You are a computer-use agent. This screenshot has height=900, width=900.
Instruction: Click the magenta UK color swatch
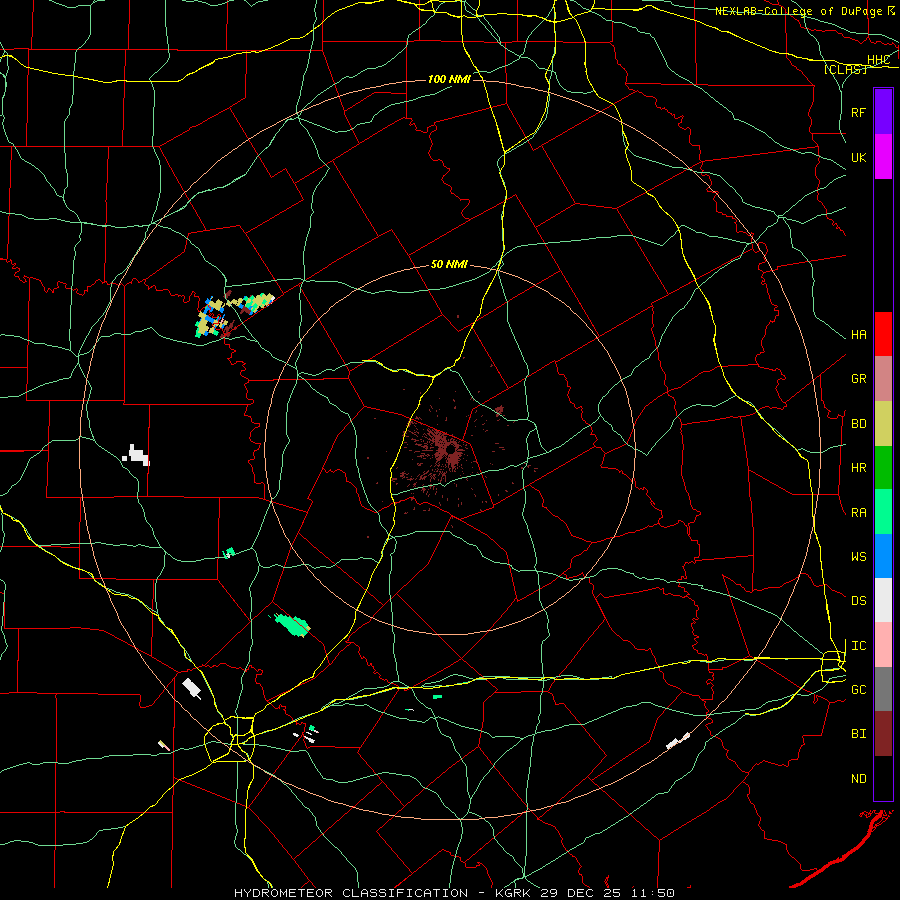[x=883, y=157]
